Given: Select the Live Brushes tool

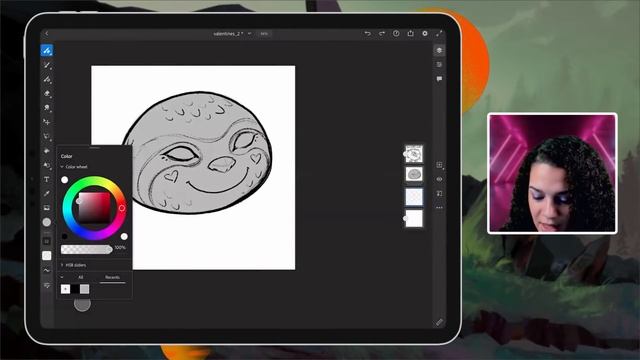Looking at the screenshot, I should pyautogui.click(x=47, y=65).
